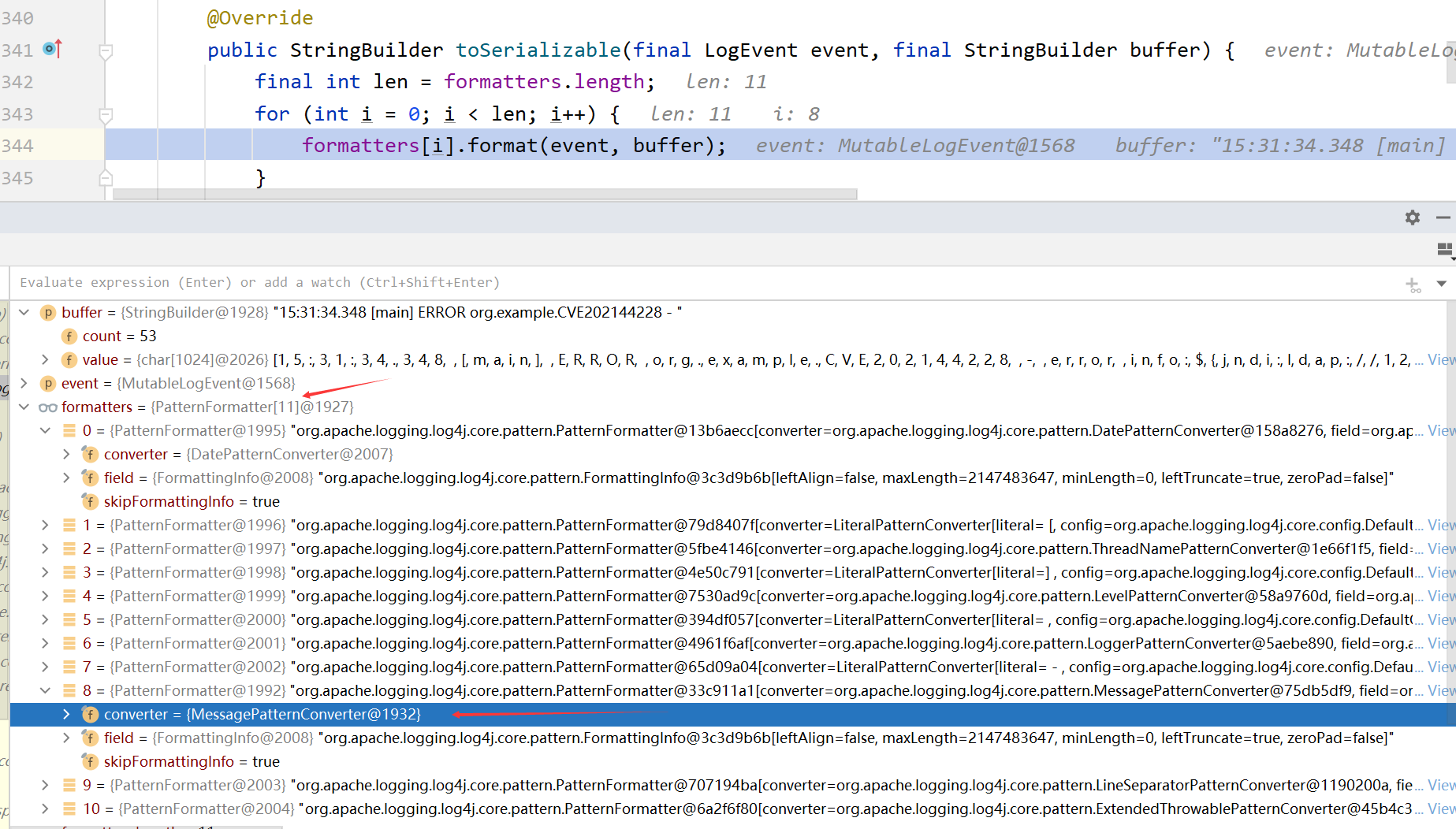Fold the for loop at line 343
This screenshot has height=829, width=1456.
106,115
